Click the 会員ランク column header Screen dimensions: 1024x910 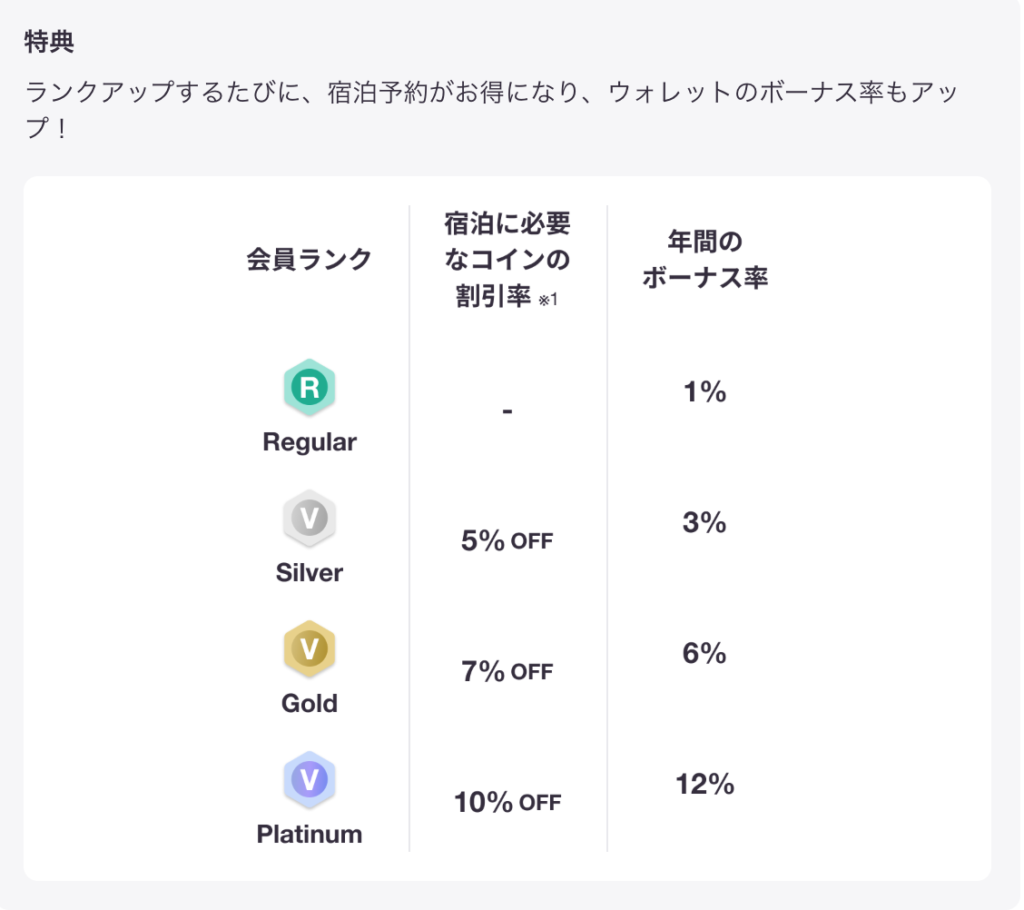click(309, 259)
